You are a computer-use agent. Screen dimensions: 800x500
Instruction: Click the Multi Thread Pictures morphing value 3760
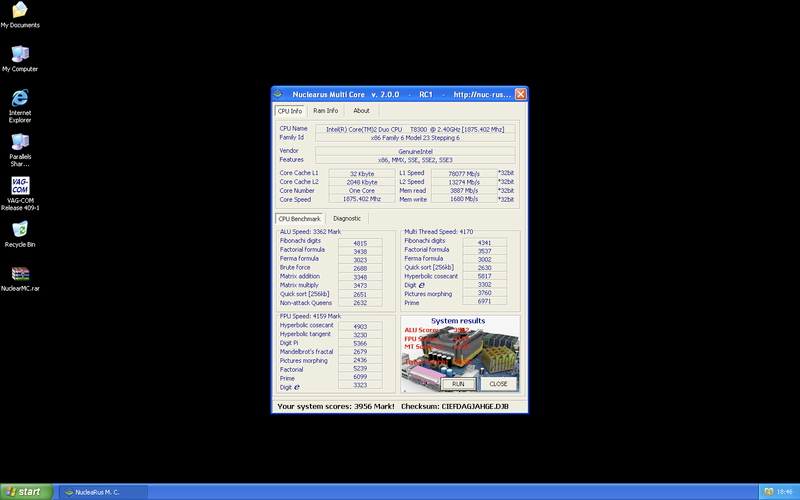[x=485, y=293]
